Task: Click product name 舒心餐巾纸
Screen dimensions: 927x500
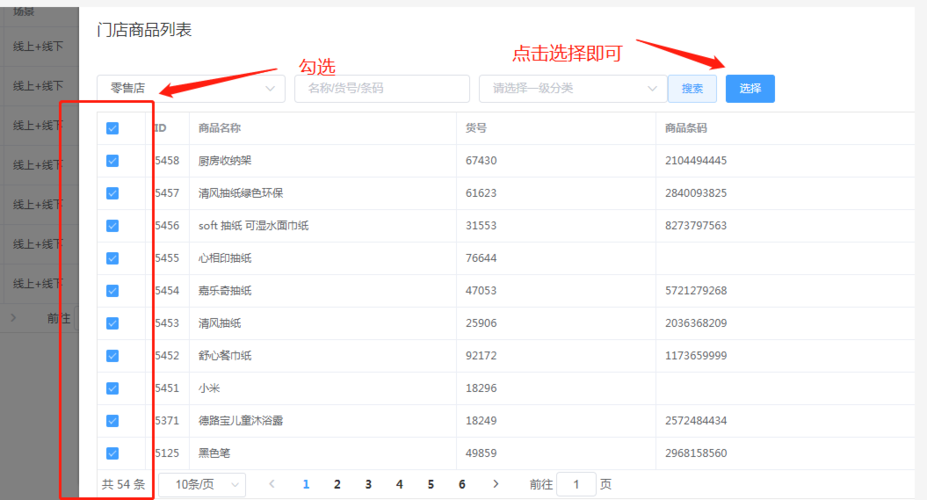Action: (225, 356)
